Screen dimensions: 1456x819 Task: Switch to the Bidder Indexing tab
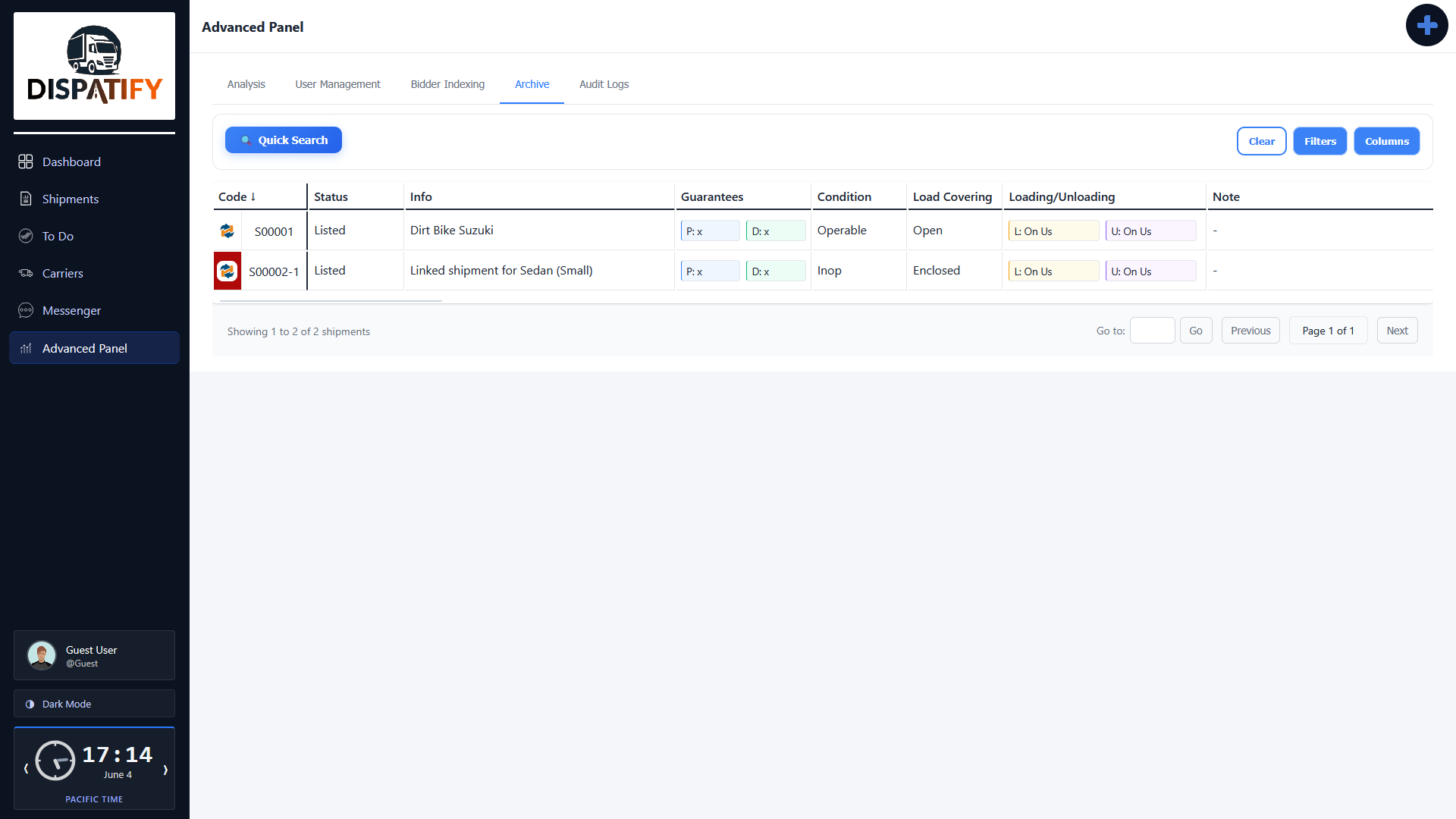click(447, 84)
